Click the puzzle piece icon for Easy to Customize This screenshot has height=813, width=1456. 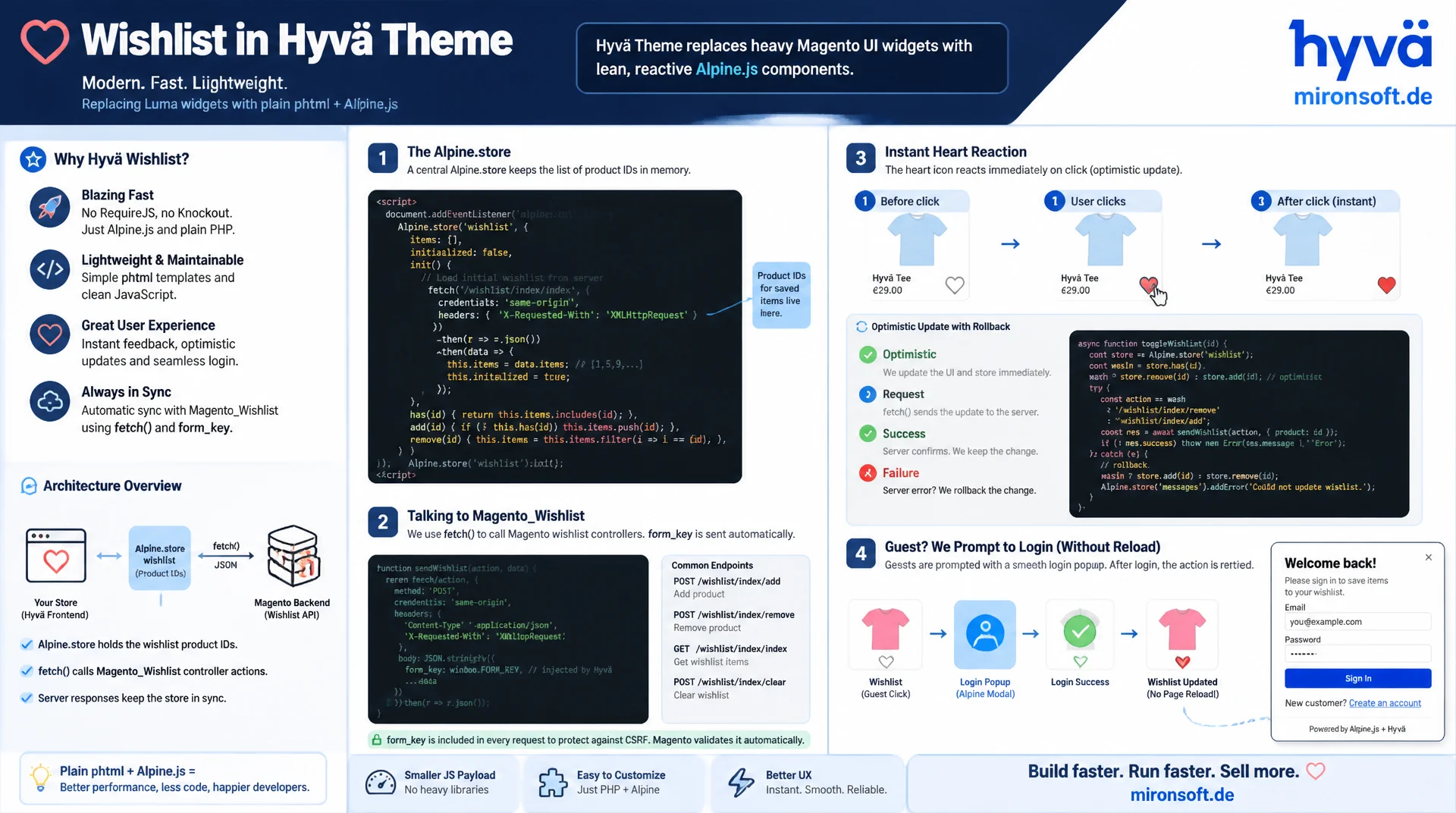[553, 783]
